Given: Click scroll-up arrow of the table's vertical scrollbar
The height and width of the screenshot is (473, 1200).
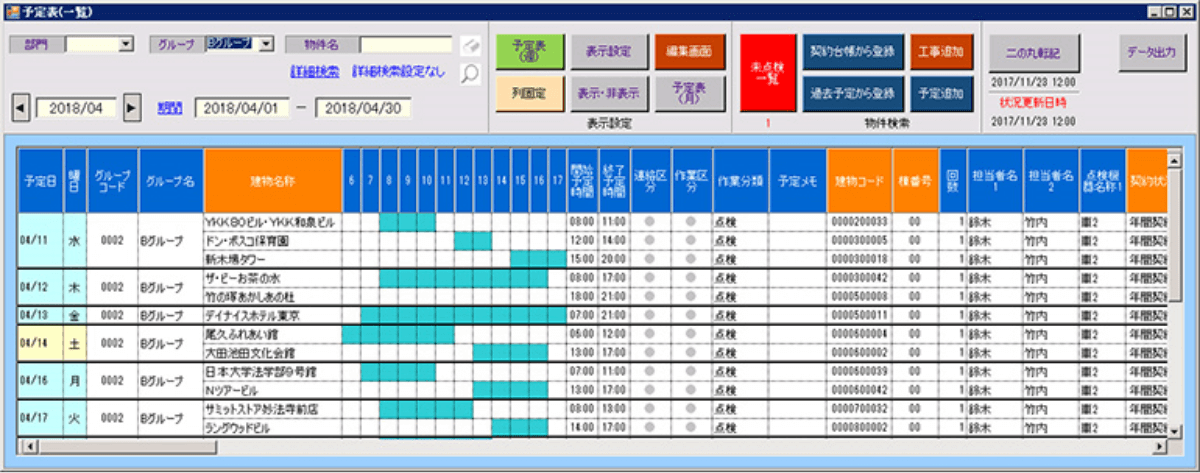Looking at the screenshot, I should click(x=1174, y=159).
